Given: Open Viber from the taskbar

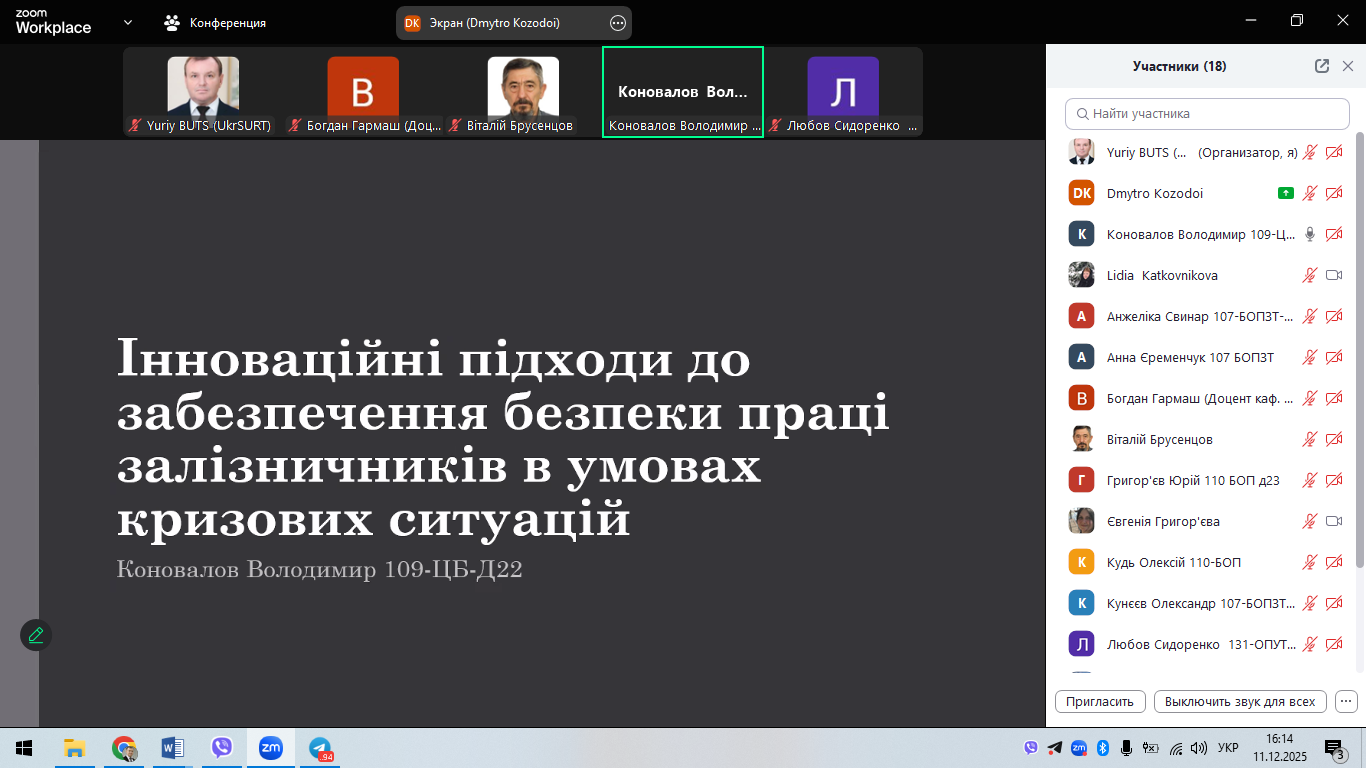Looking at the screenshot, I should coord(222,748).
